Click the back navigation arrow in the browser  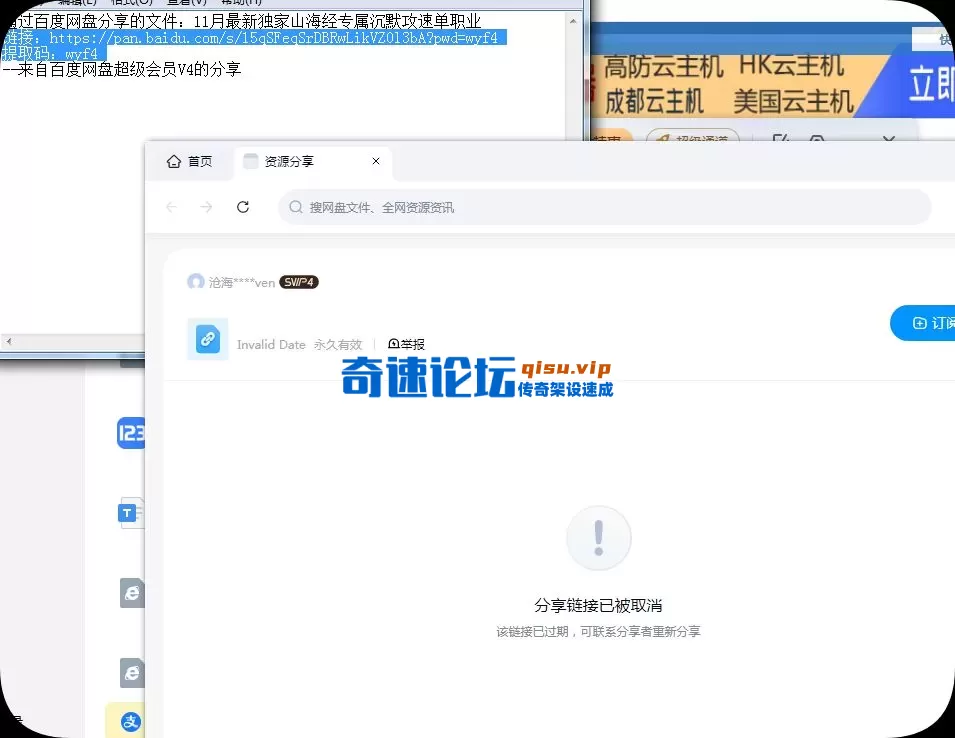pos(171,207)
